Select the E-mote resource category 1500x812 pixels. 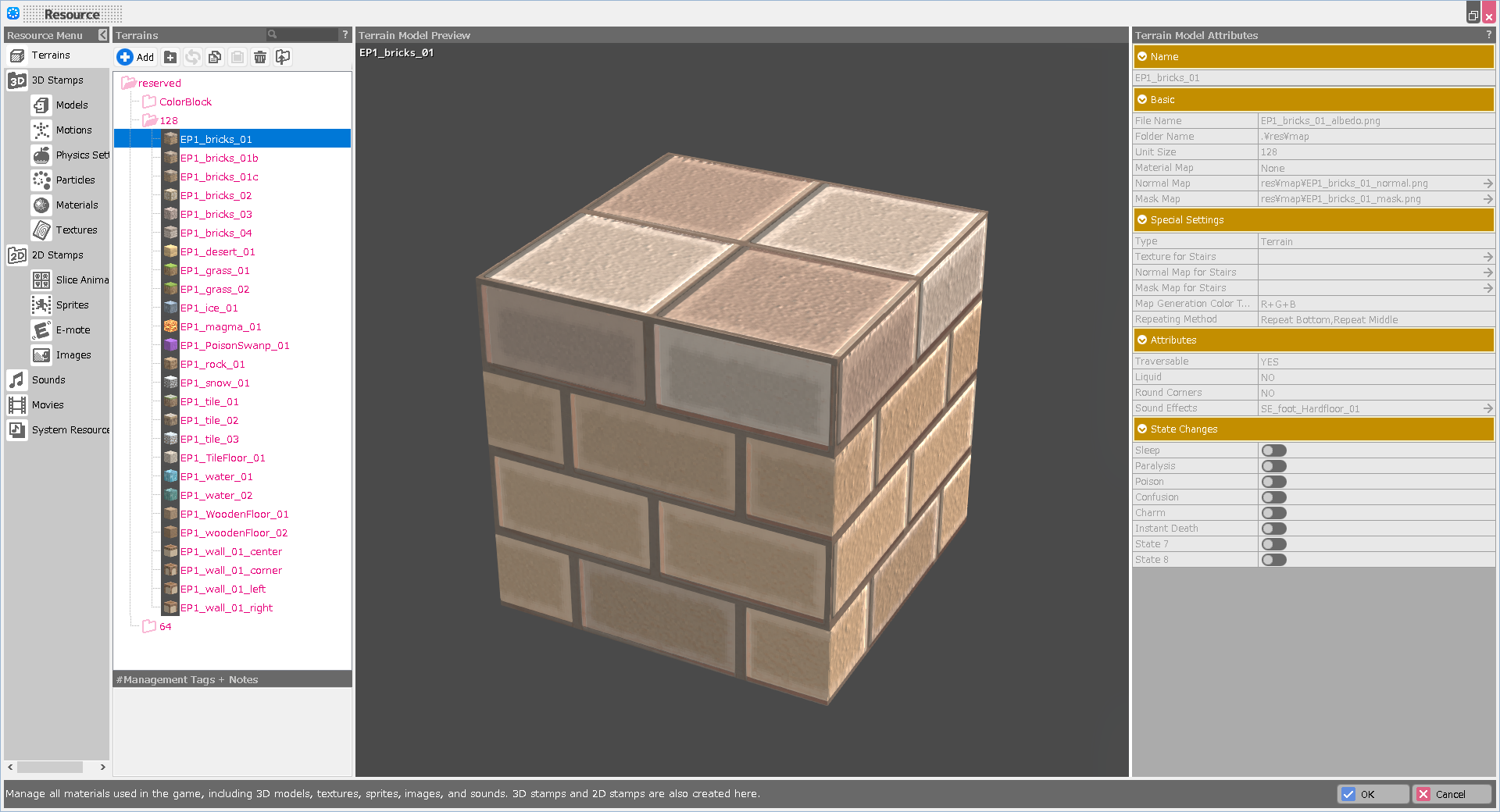pyautogui.click(x=73, y=330)
